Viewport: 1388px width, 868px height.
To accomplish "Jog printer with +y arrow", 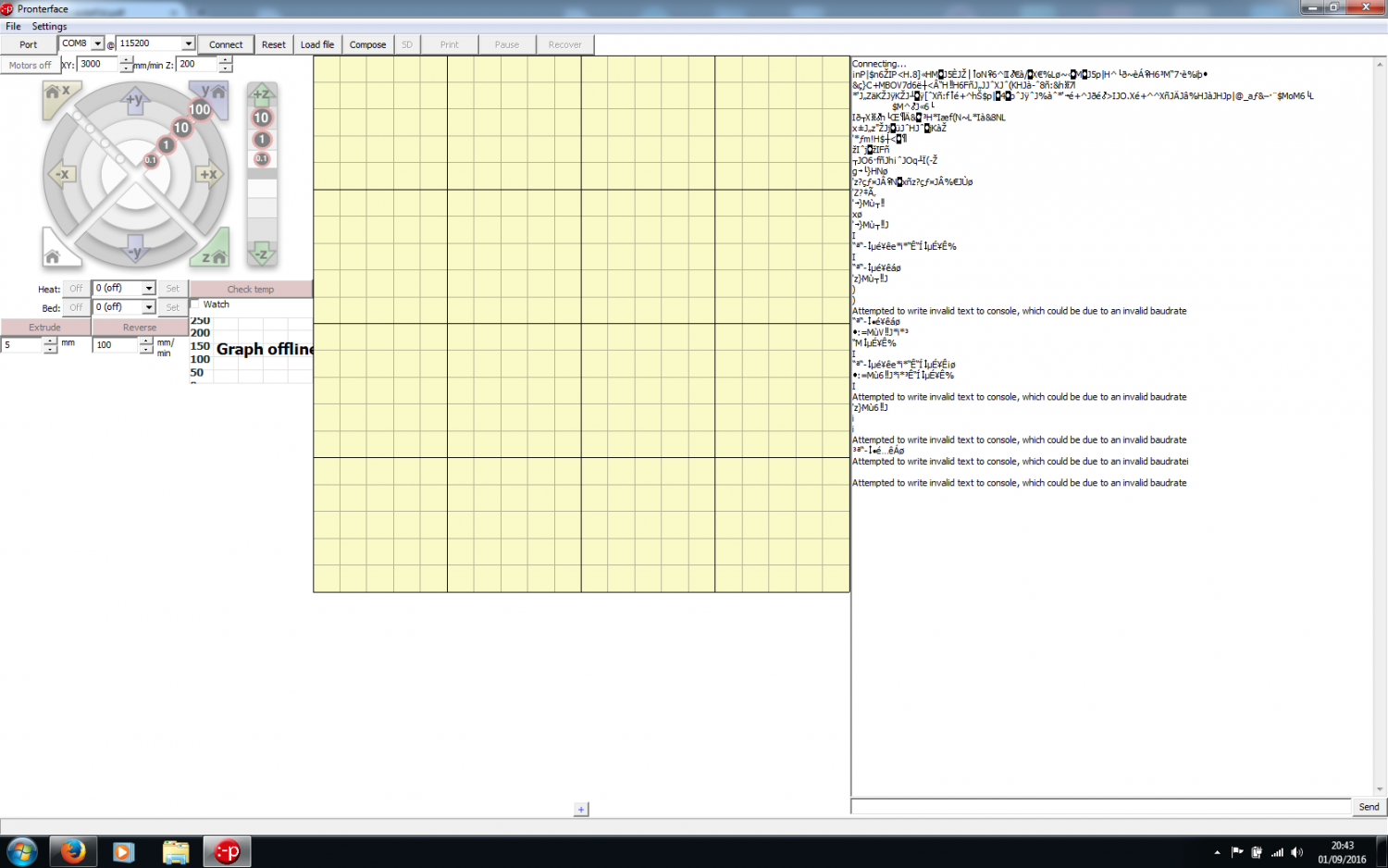I will (135, 100).
